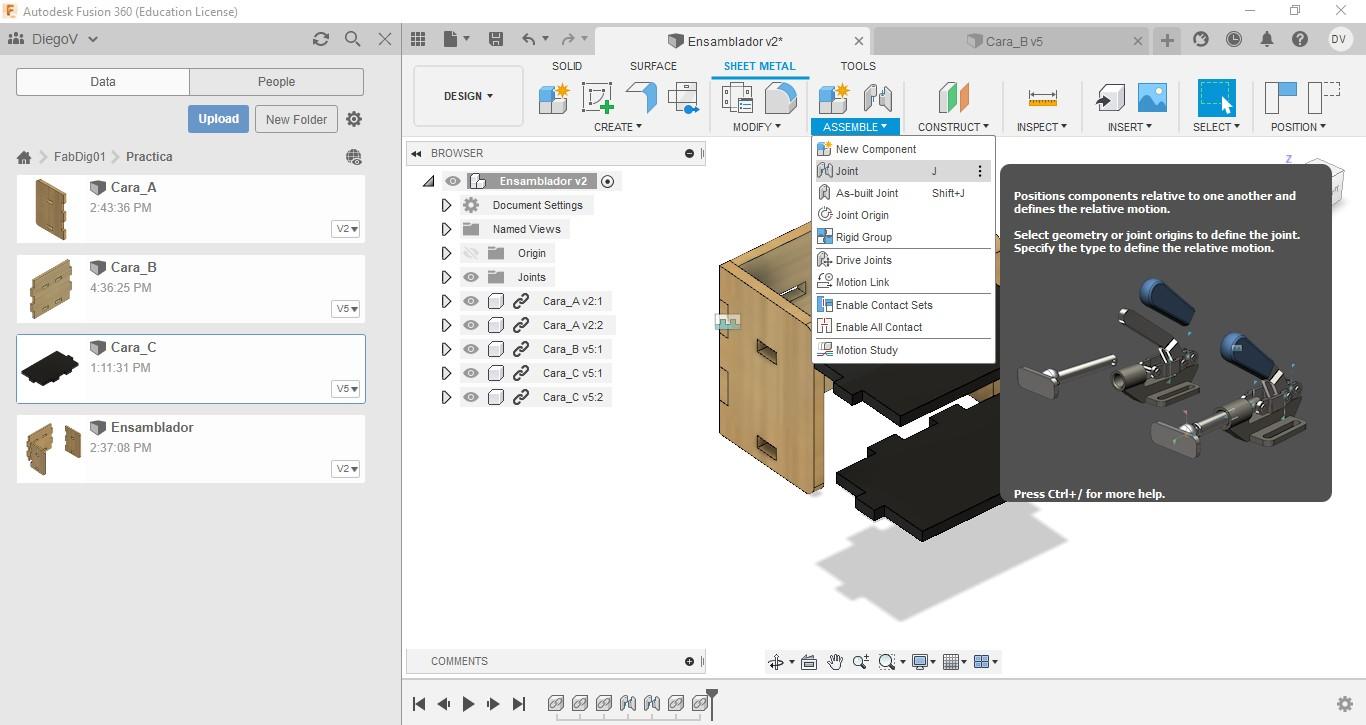Activate the Select tool

[x=1216, y=98]
